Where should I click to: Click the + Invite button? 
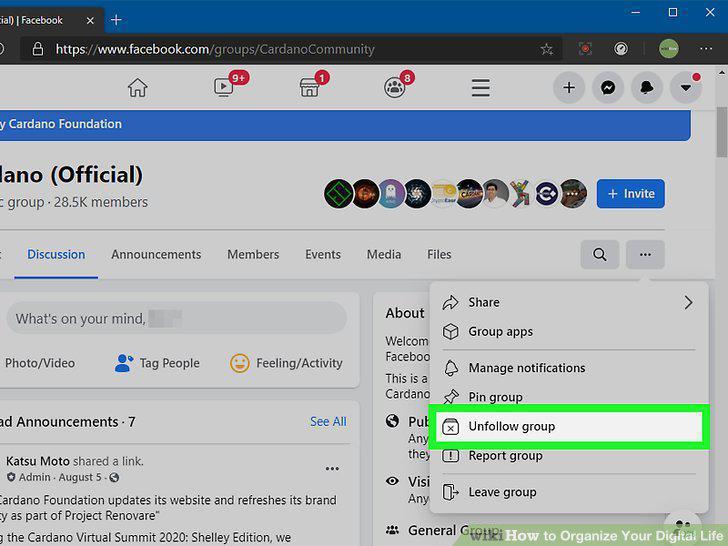[x=630, y=194]
